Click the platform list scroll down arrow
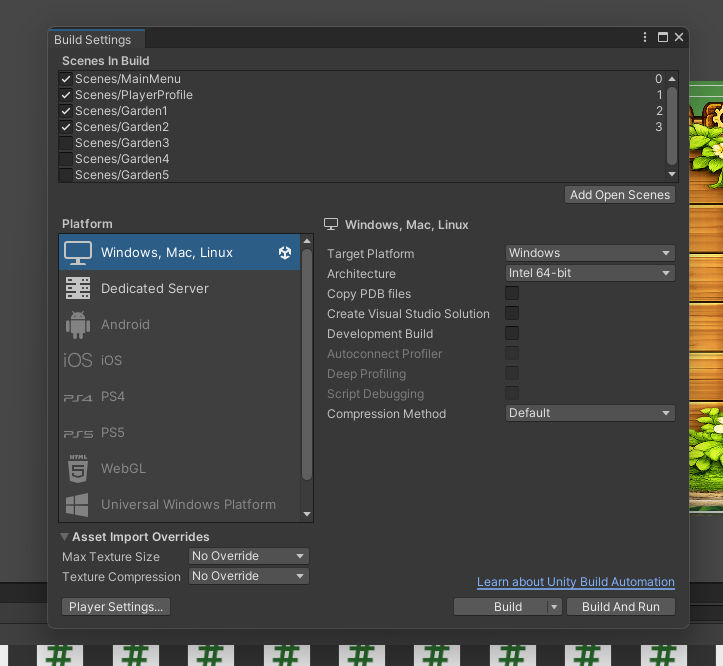 coord(307,514)
